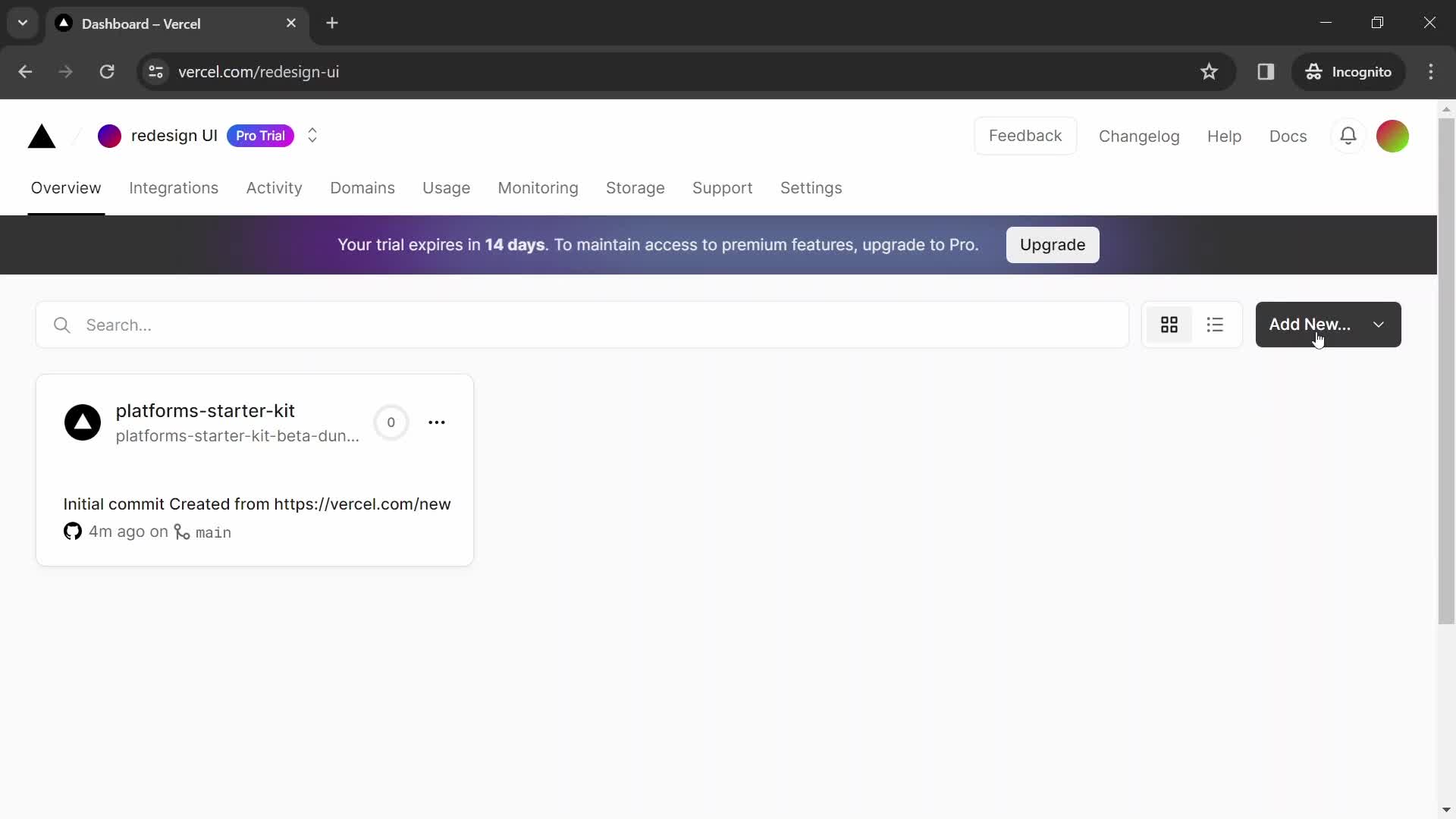The image size is (1456, 819).
Task: Click the Add New button
Action: click(1329, 325)
